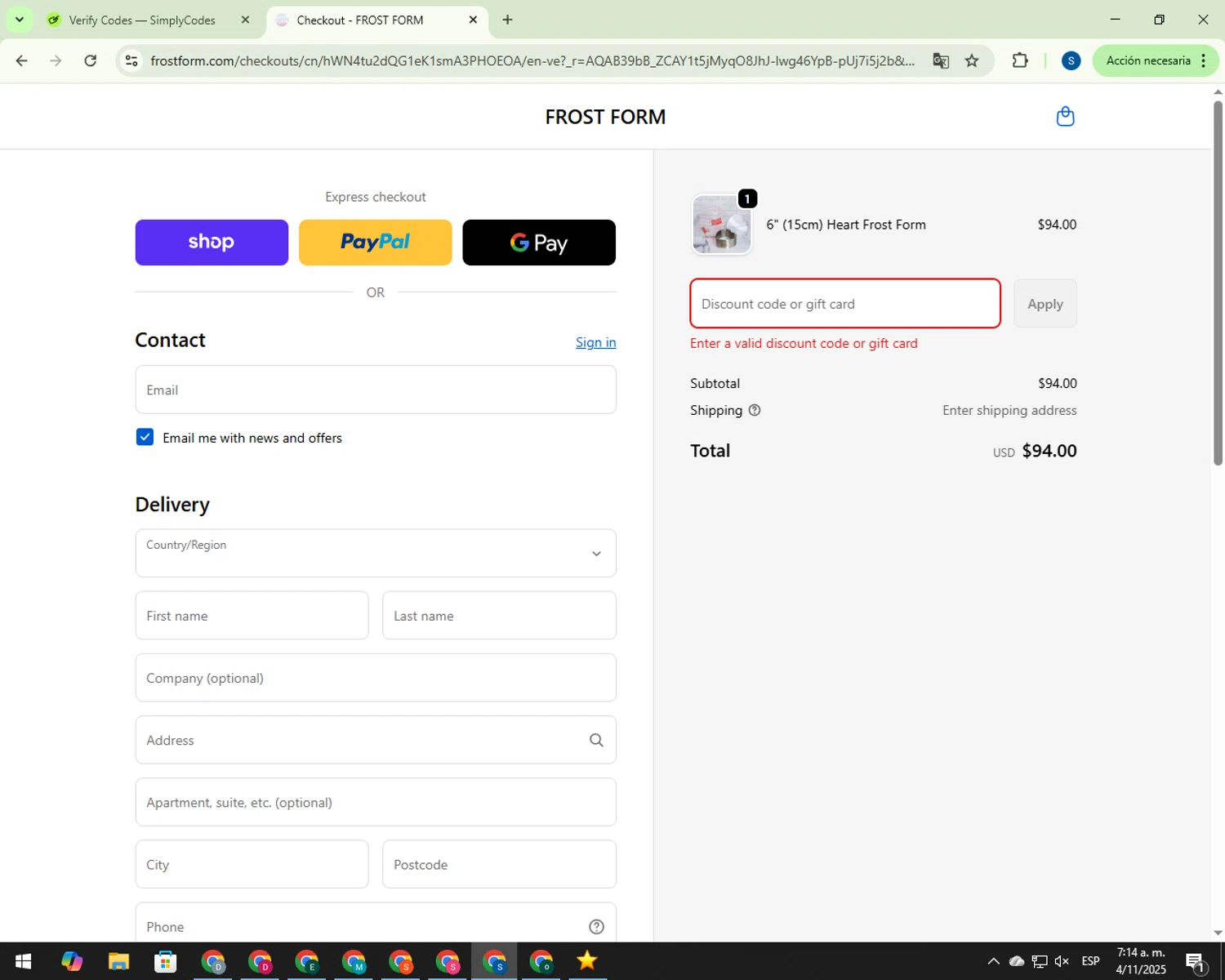Uncheck Email me with news and offers
Viewport: 1225px width, 980px height.
pyautogui.click(x=145, y=437)
